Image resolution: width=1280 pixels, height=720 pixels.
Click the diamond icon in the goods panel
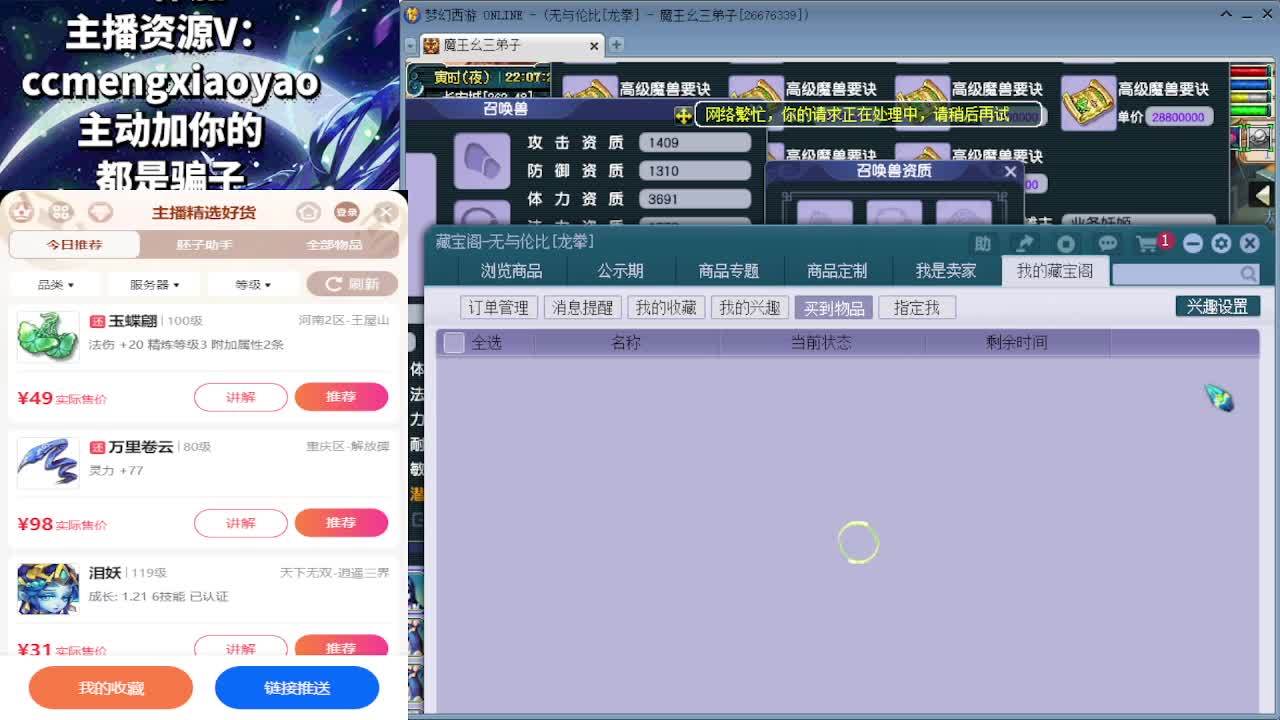click(100, 212)
